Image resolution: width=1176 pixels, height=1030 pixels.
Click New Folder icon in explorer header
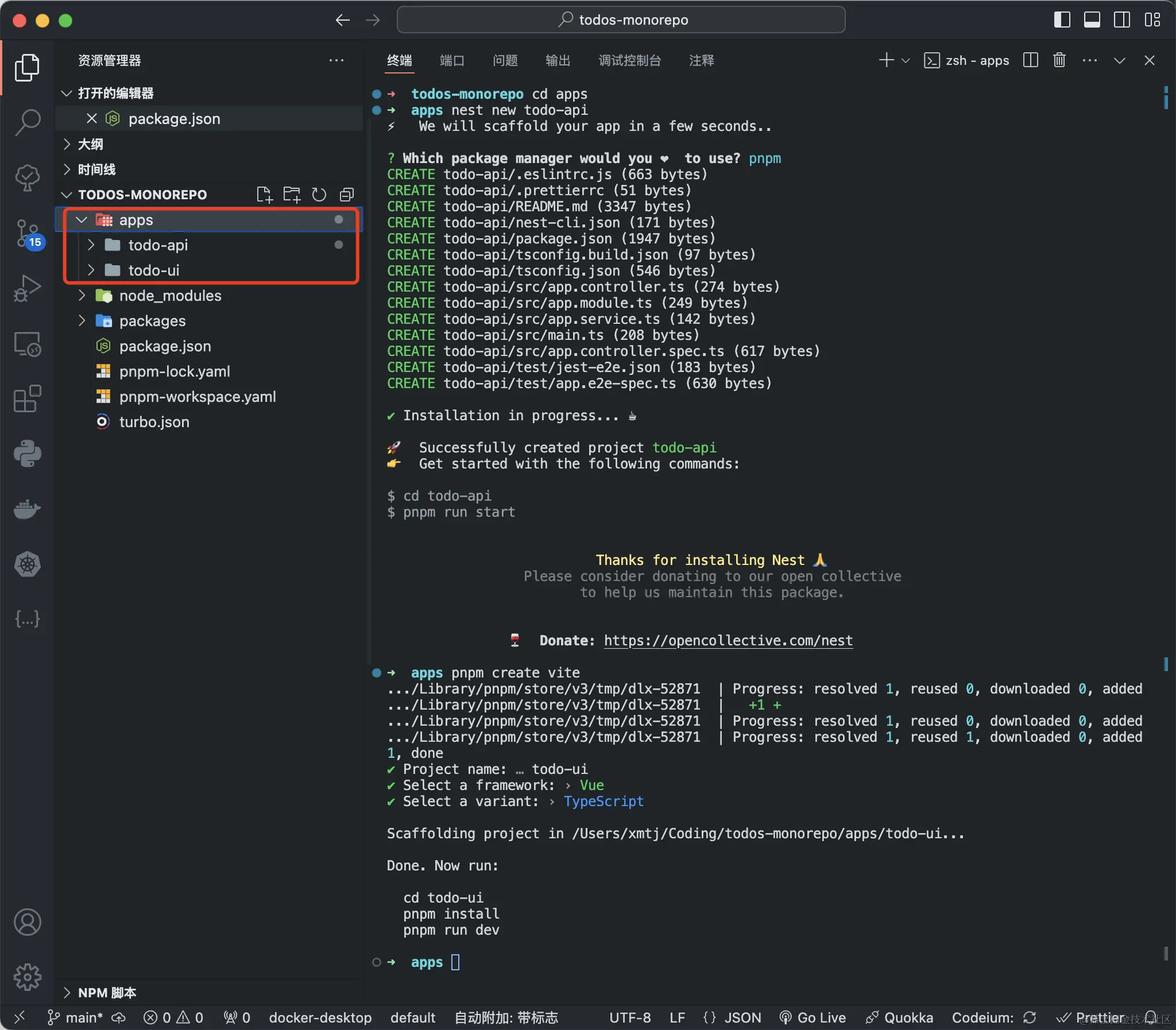pos(291,195)
